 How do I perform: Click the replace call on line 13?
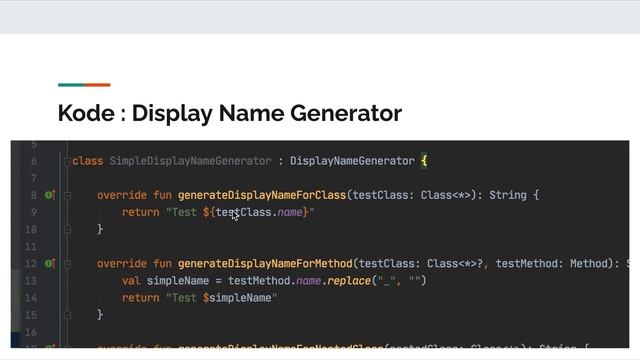[349, 281]
